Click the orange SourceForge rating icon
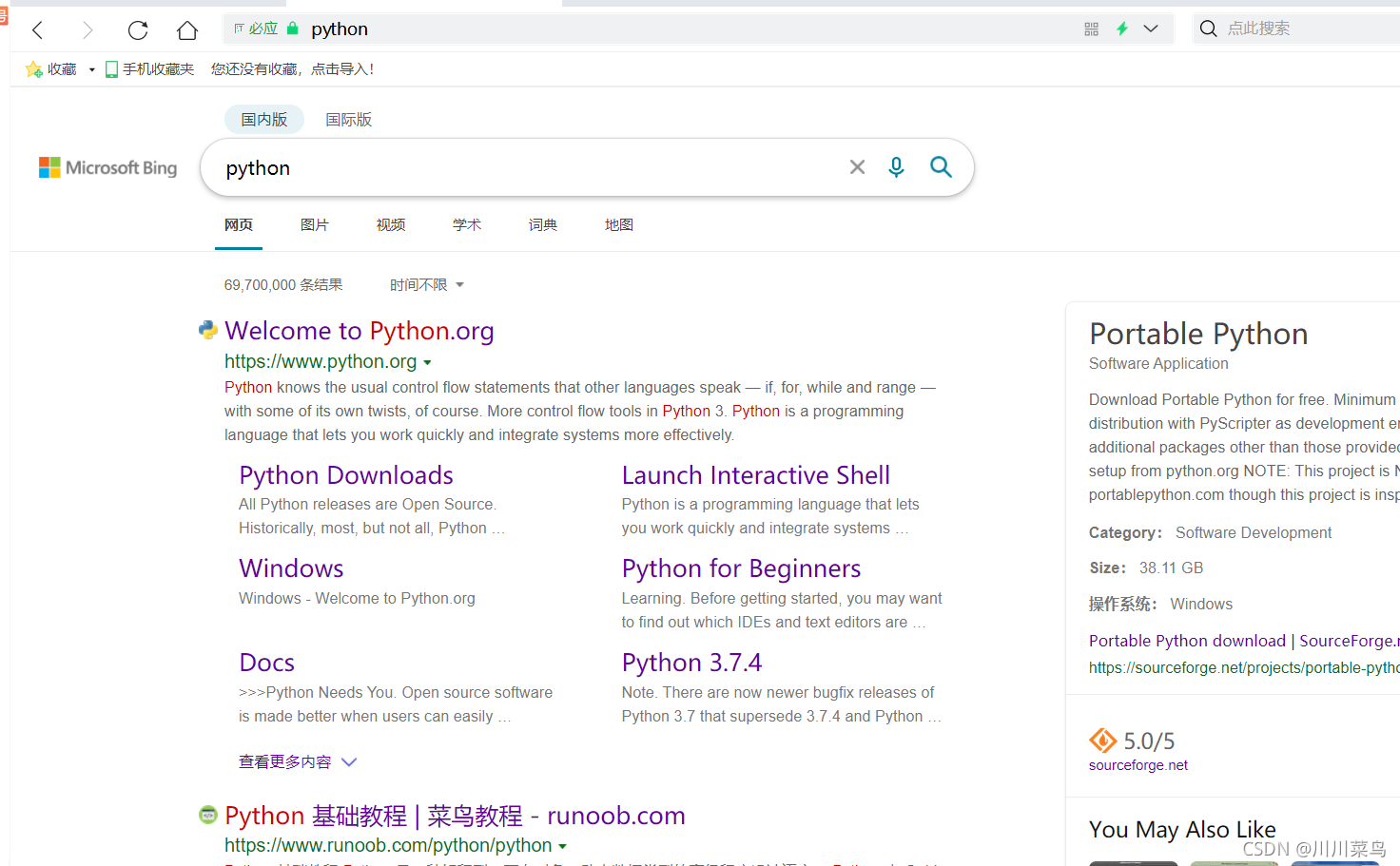 pos(1103,741)
